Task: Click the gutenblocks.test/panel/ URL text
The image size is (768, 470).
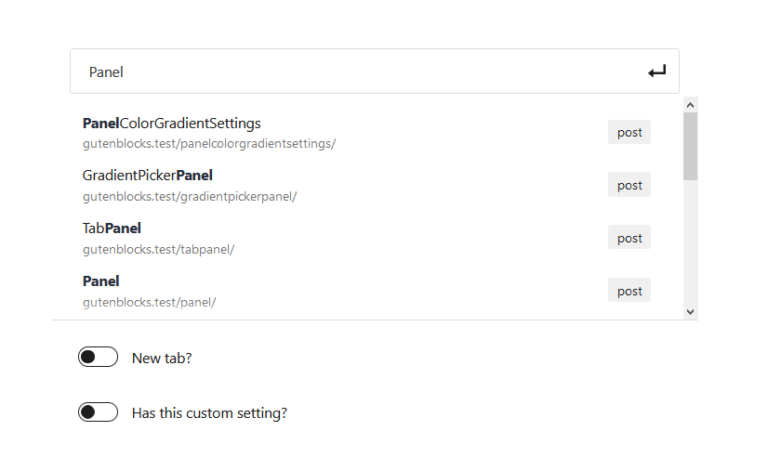Action: (149, 303)
